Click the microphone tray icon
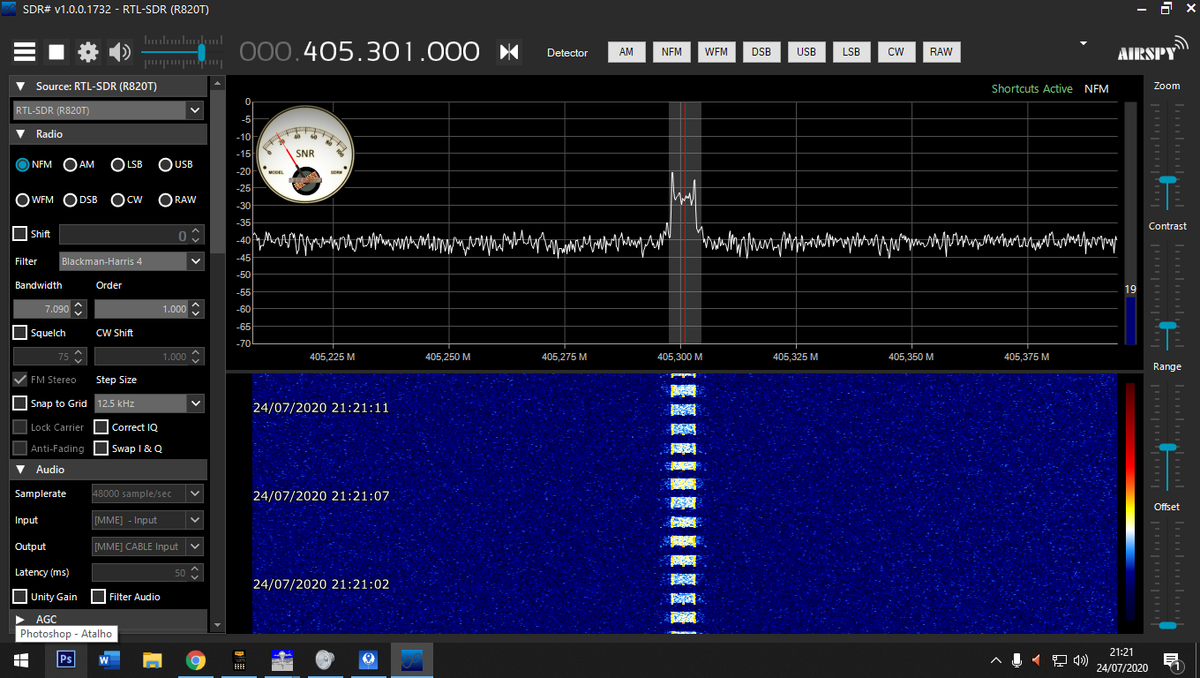The image size is (1200, 678). pos(1017,660)
